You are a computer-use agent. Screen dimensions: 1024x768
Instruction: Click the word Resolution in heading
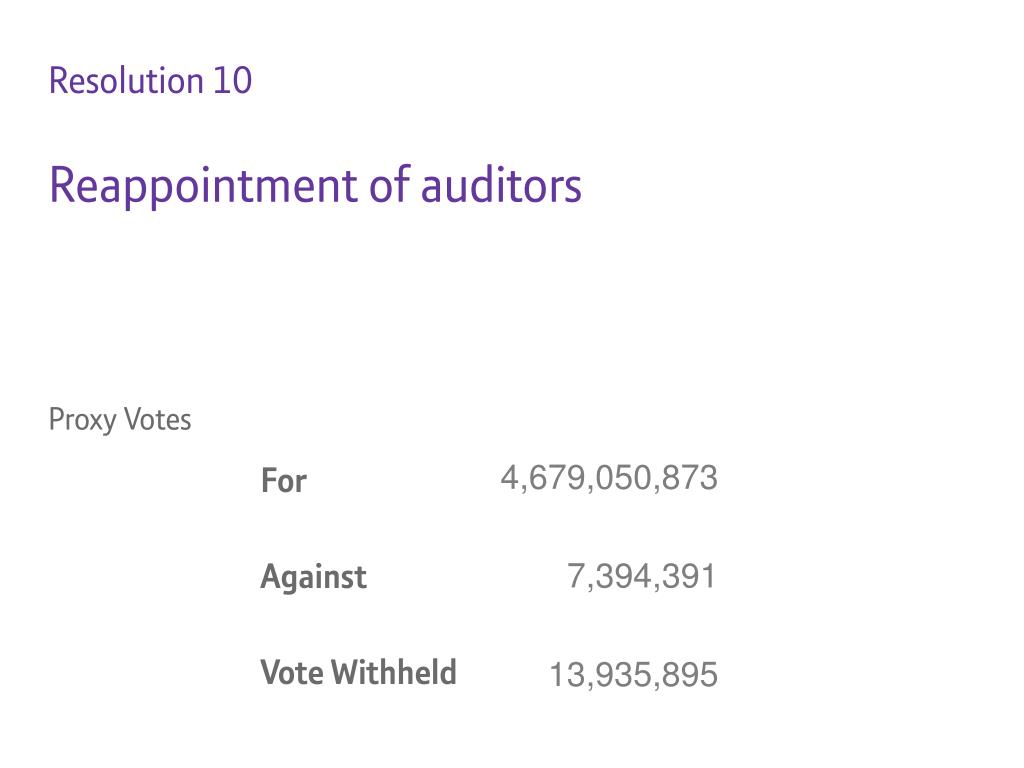click(x=127, y=81)
